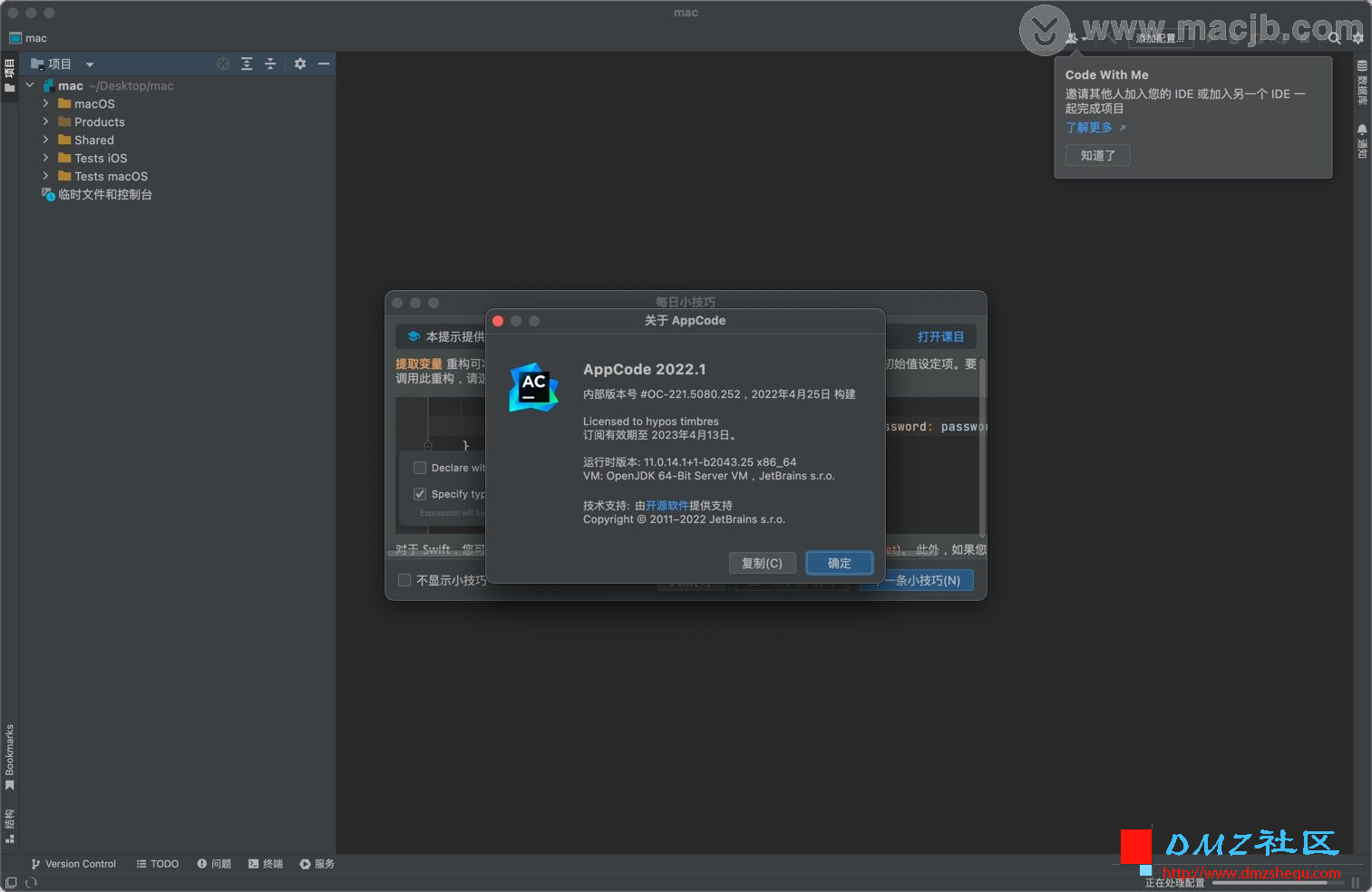Click the Products folder icon
The width and height of the screenshot is (1372, 892).
[x=64, y=121]
